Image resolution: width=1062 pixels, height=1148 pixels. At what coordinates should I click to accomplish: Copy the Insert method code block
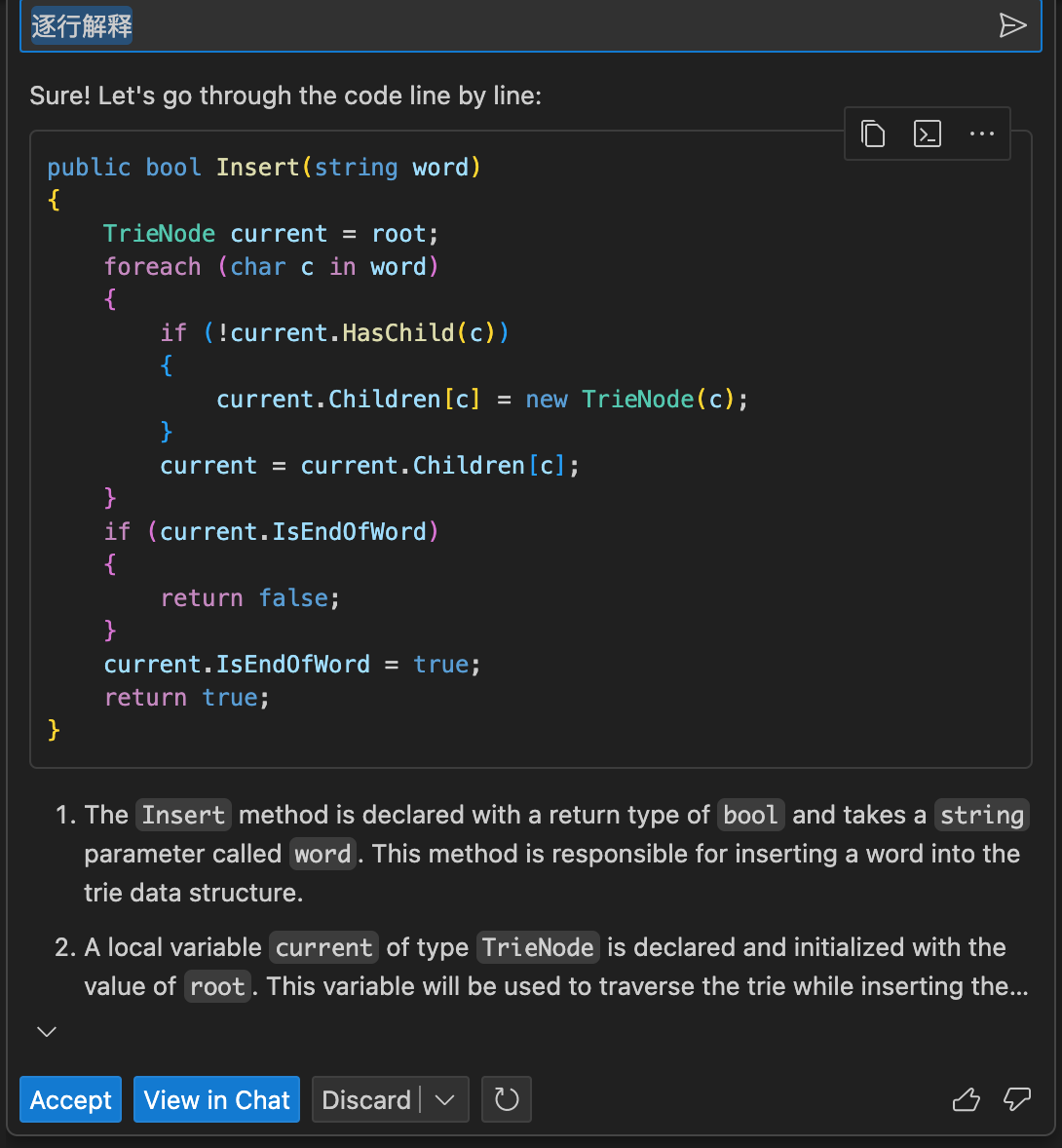pos(872,134)
